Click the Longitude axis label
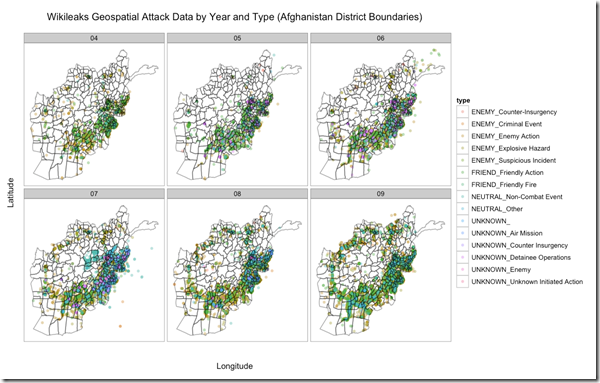 coord(235,366)
